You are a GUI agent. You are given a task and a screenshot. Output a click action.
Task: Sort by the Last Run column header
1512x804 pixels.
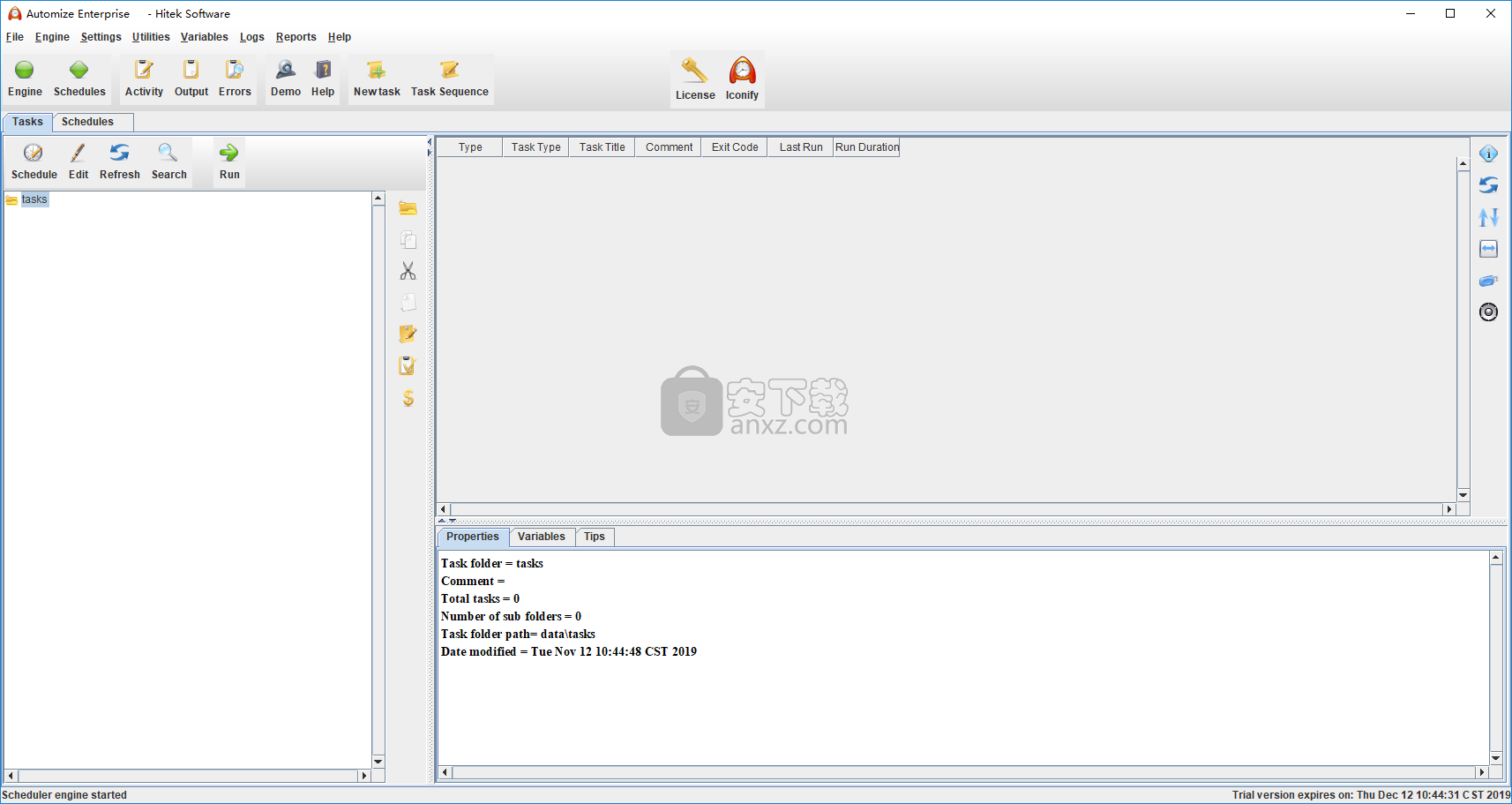point(801,147)
